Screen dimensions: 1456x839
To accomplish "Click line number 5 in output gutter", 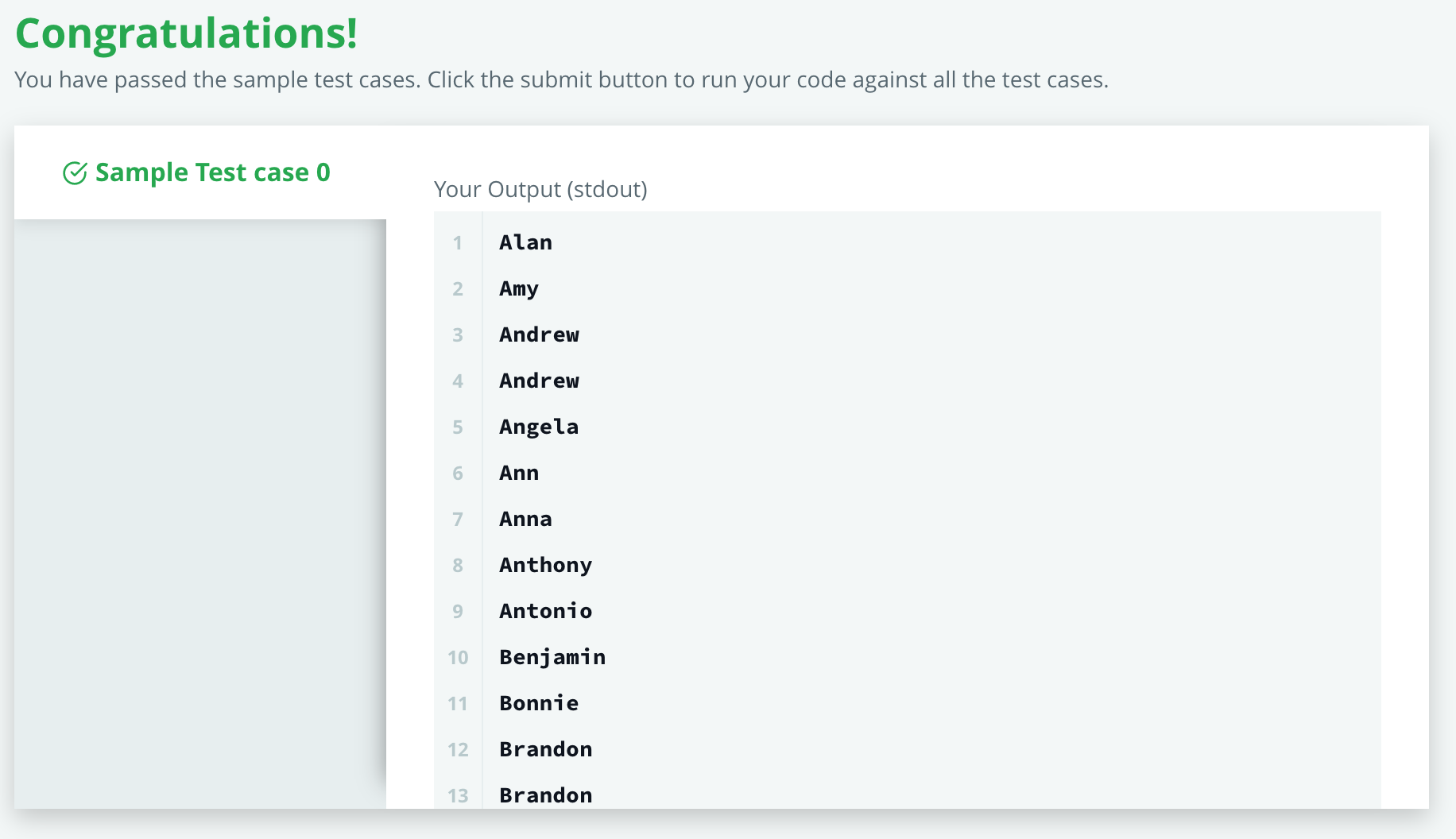I will 458,427.
